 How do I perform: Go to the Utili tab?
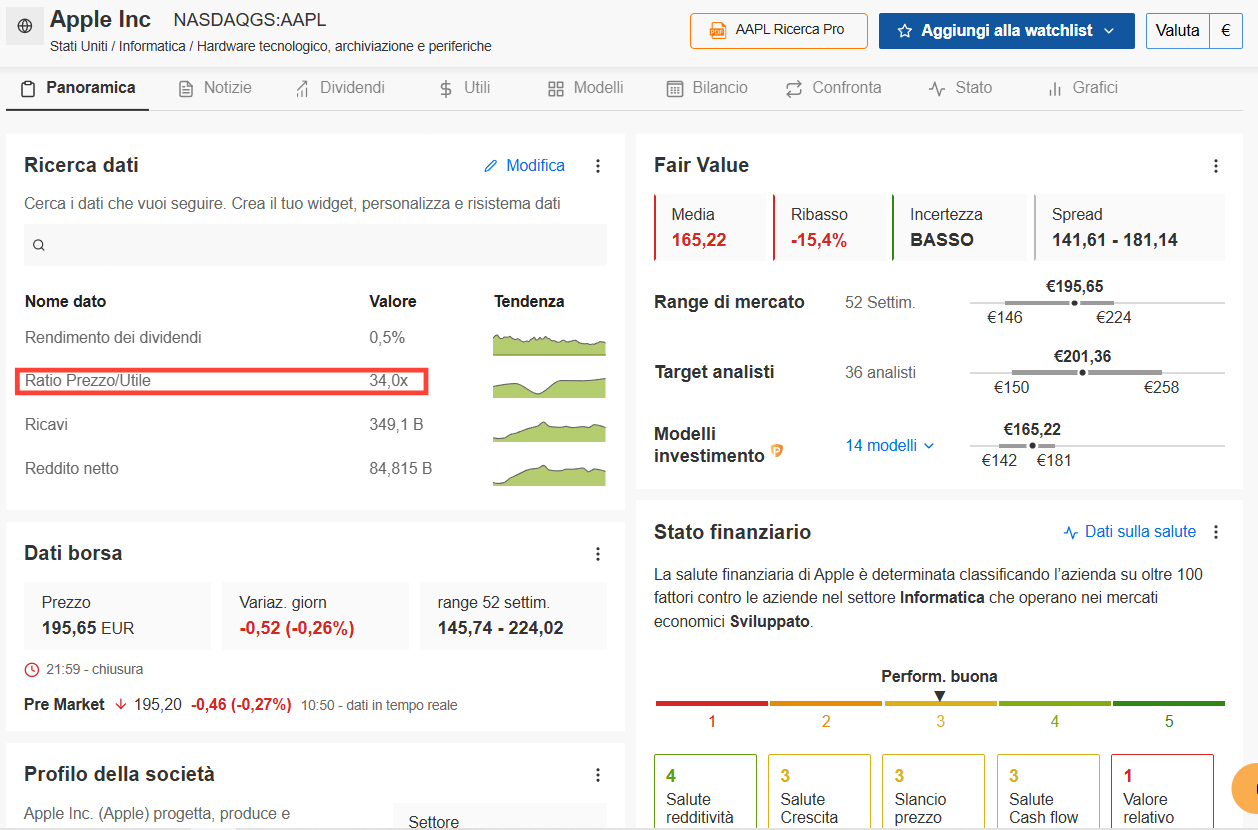pos(464,88)
